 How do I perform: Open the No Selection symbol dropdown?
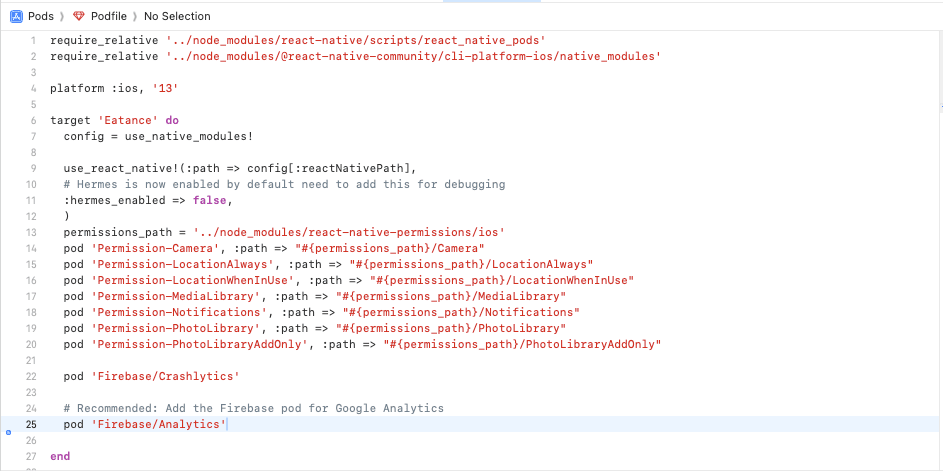click(x=177, y=16)
